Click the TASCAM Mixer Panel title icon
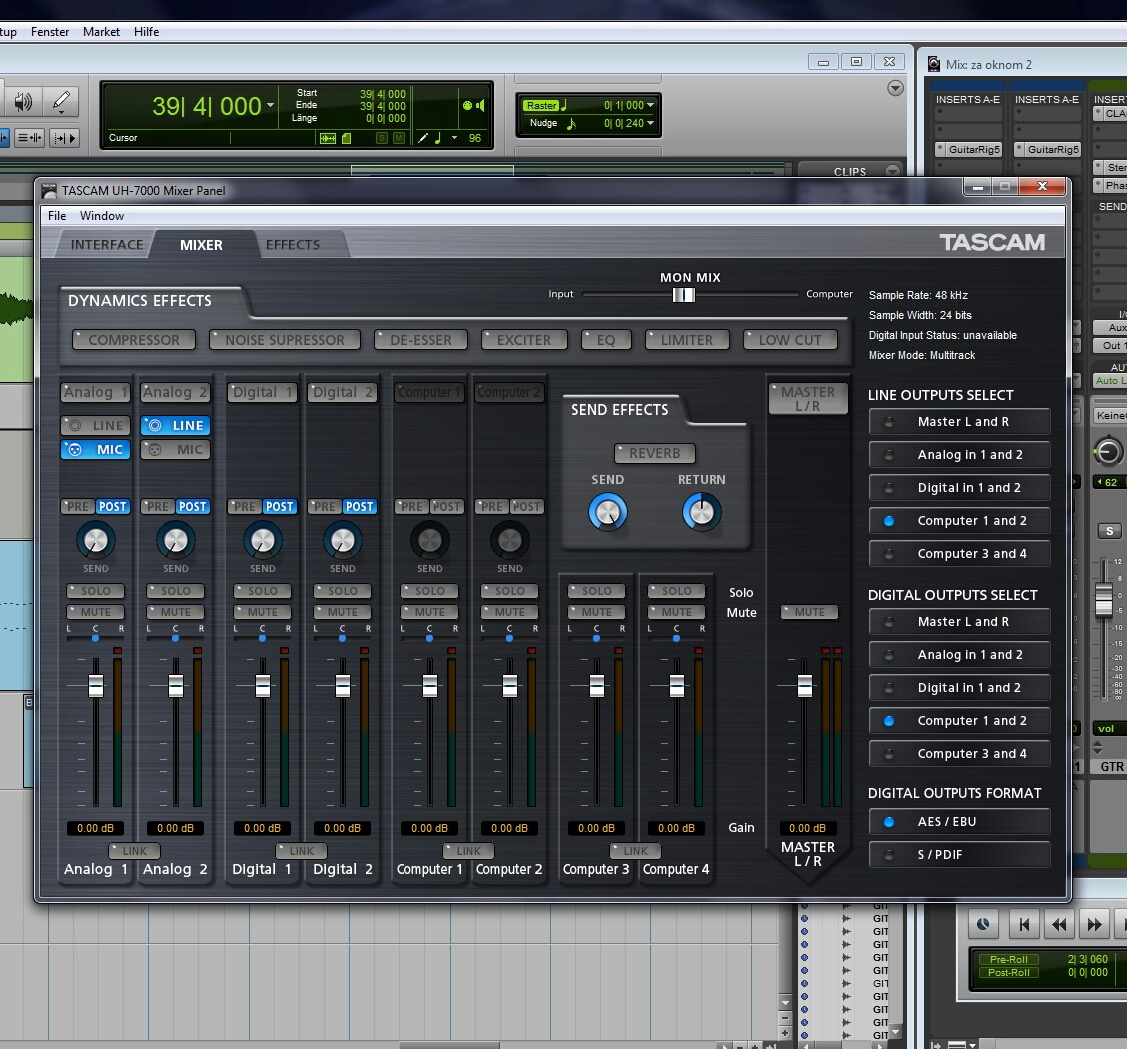 pos(49,191)
